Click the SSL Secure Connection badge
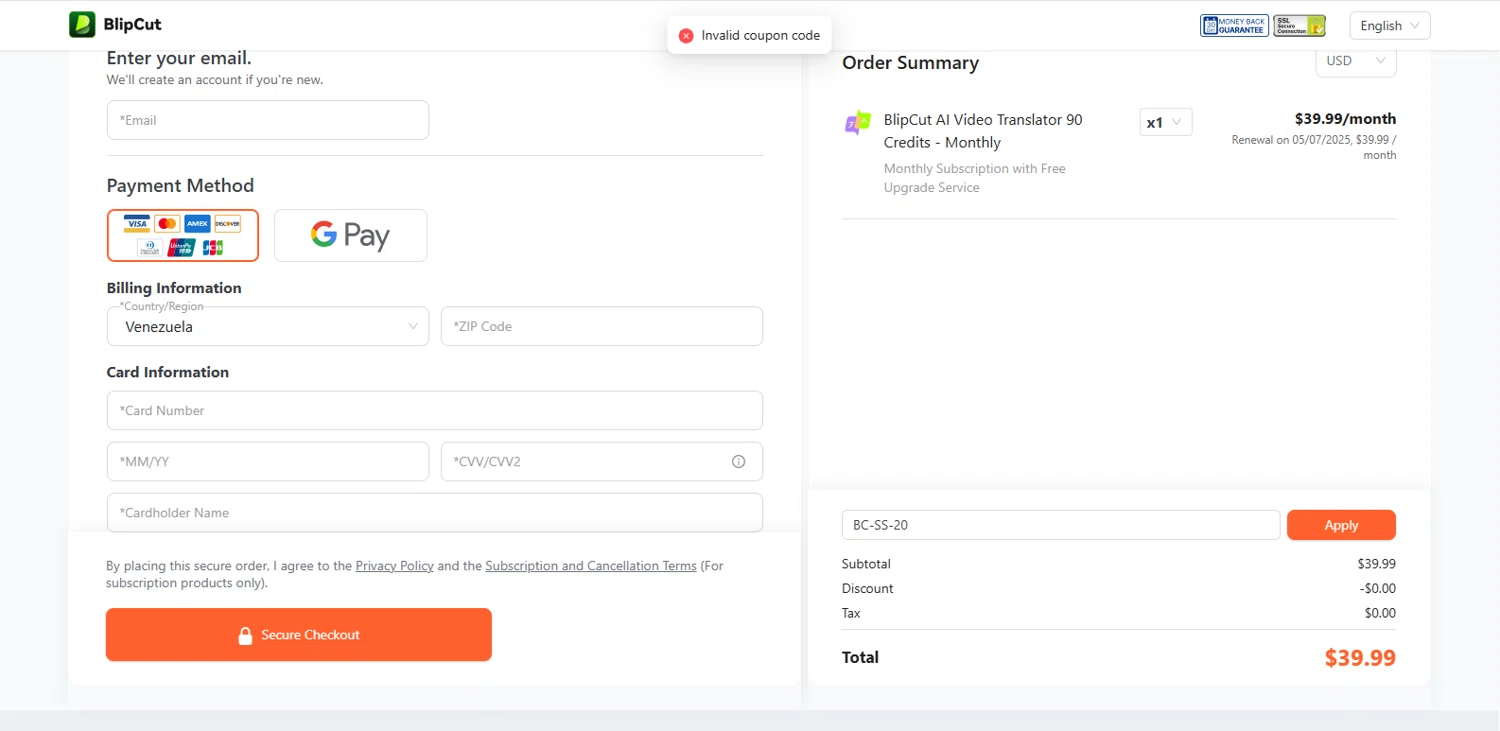 (1300, 26)
